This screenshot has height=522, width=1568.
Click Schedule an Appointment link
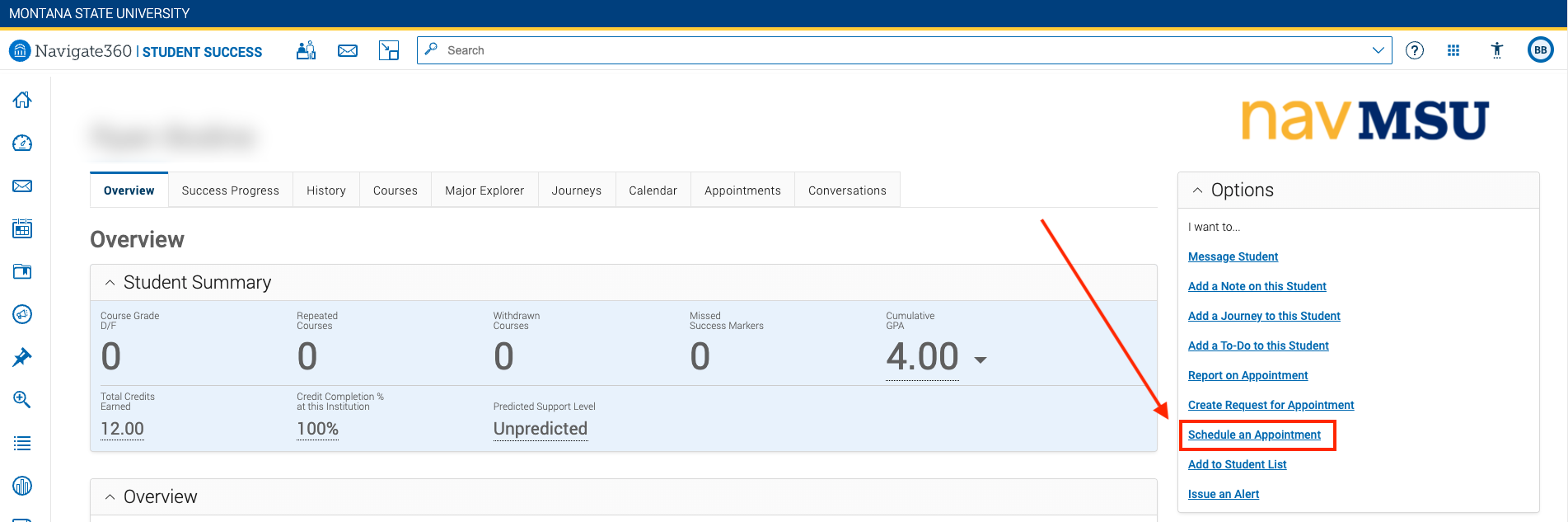(1254, 435)
